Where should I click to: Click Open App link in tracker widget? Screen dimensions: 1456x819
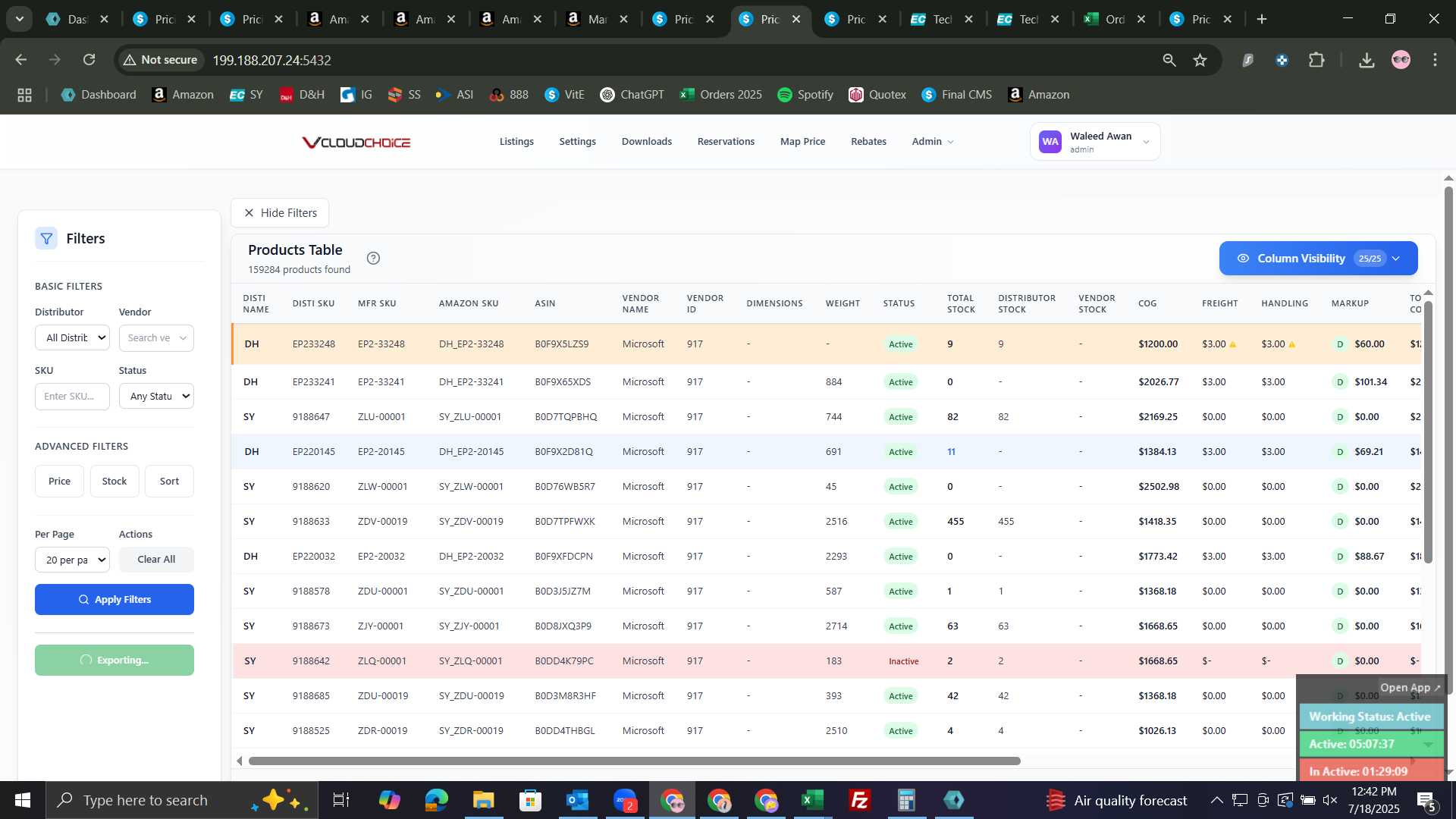coord(1410,688)
